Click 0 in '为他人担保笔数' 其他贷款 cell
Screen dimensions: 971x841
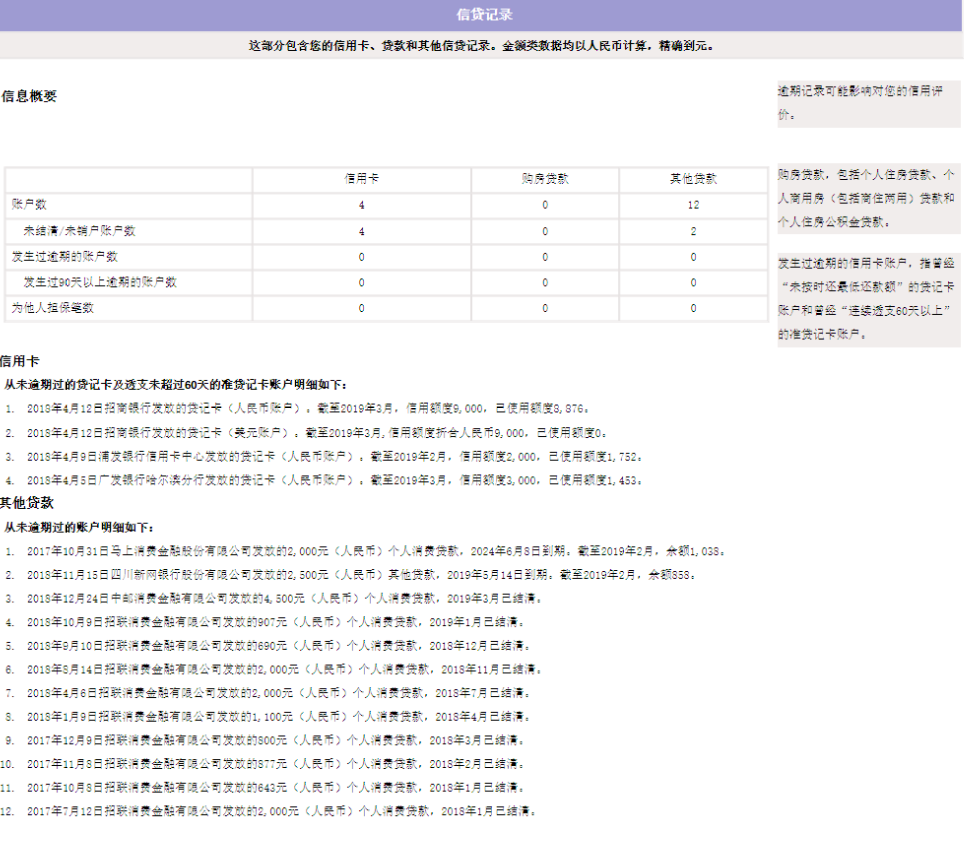[693, 308]
